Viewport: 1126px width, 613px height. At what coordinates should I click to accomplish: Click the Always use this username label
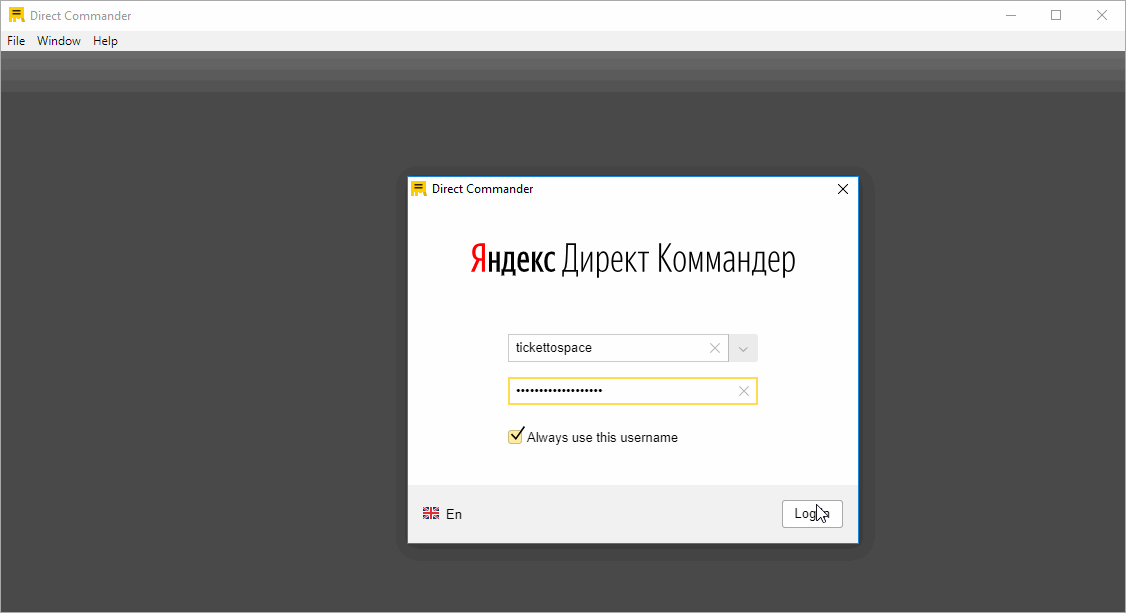tap(602, 437)
